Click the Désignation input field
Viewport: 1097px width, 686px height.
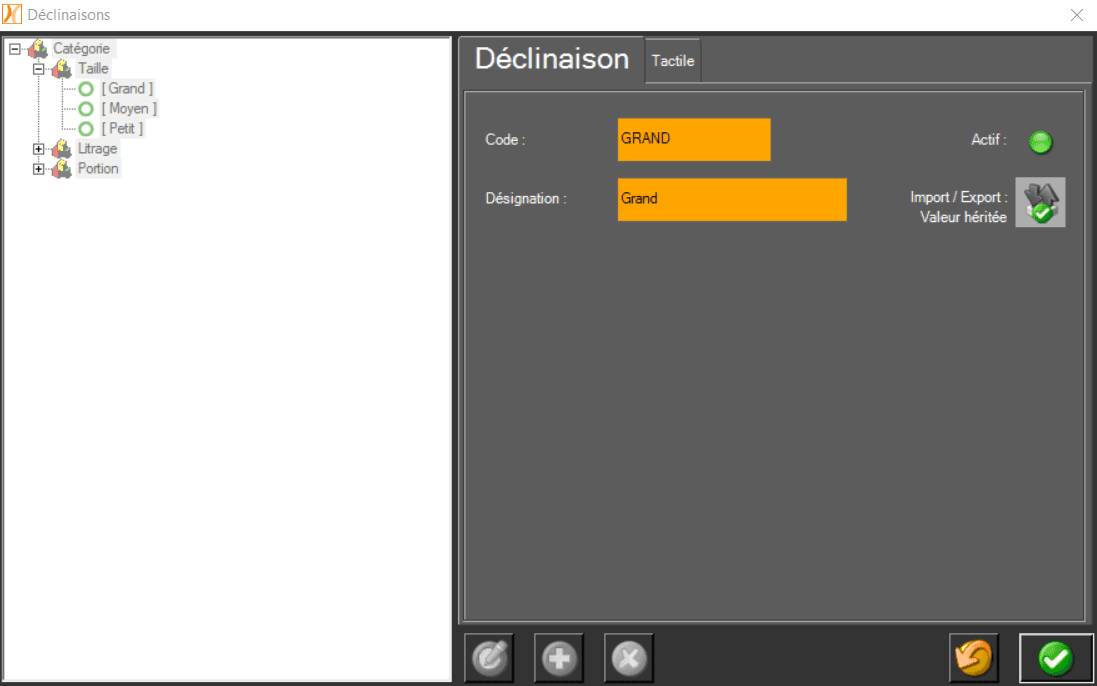pos(732,199)
